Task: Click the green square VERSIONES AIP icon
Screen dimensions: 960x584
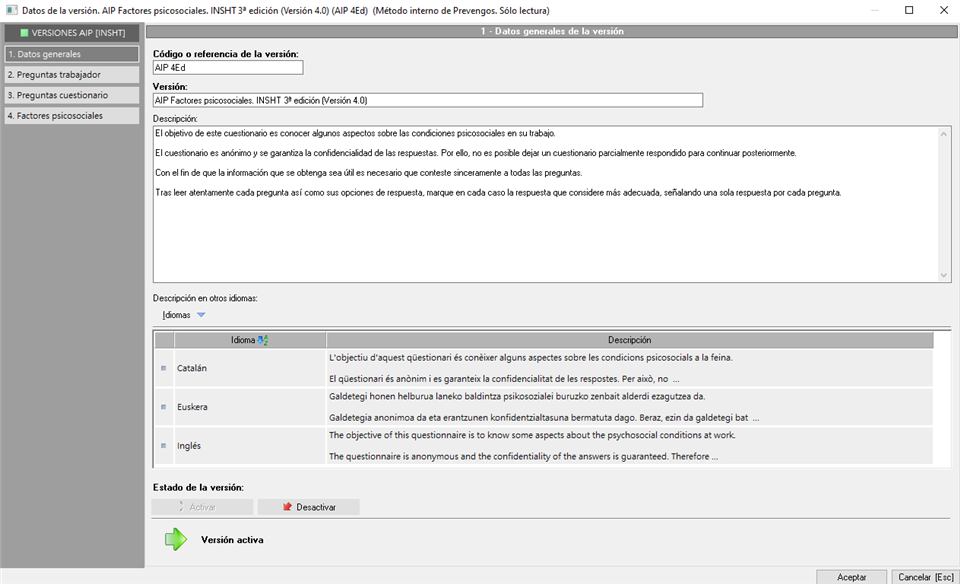Action: coord(24,33)
